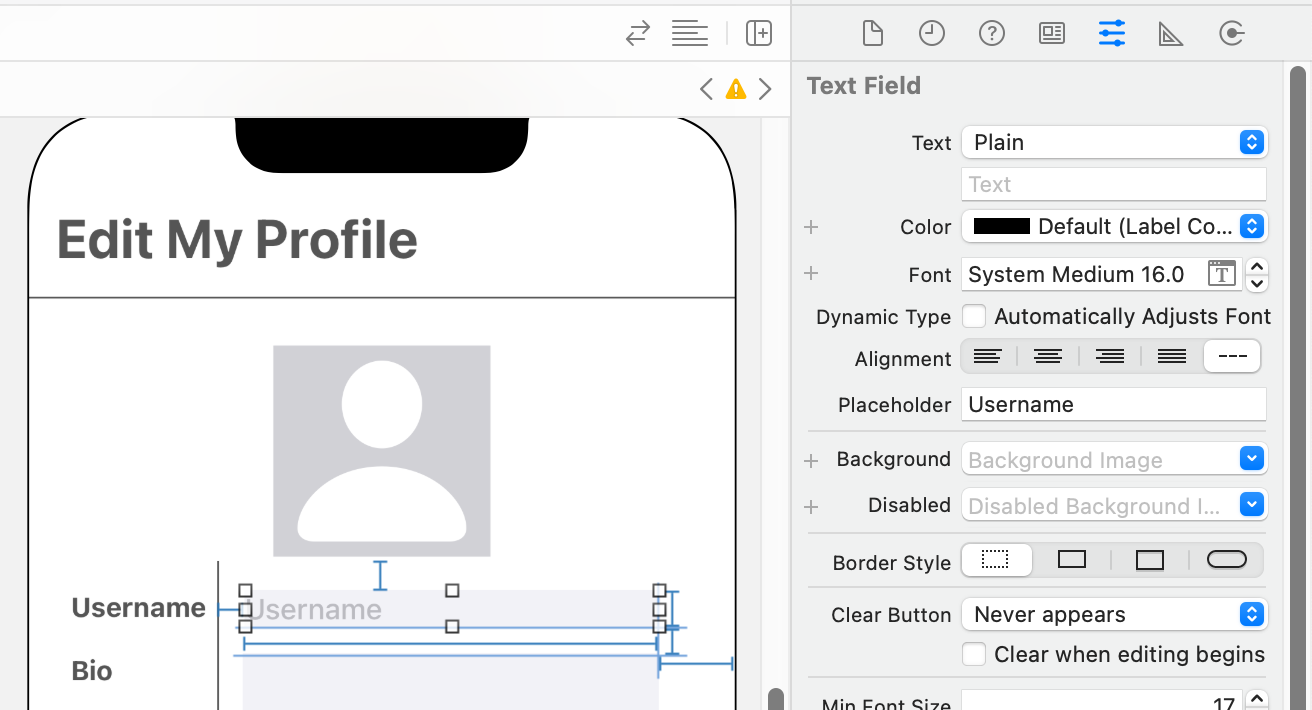Open the Color Default Label dropdown
The height and width of the screenshot is (710, 1312).
click(x=1114, y=226)
